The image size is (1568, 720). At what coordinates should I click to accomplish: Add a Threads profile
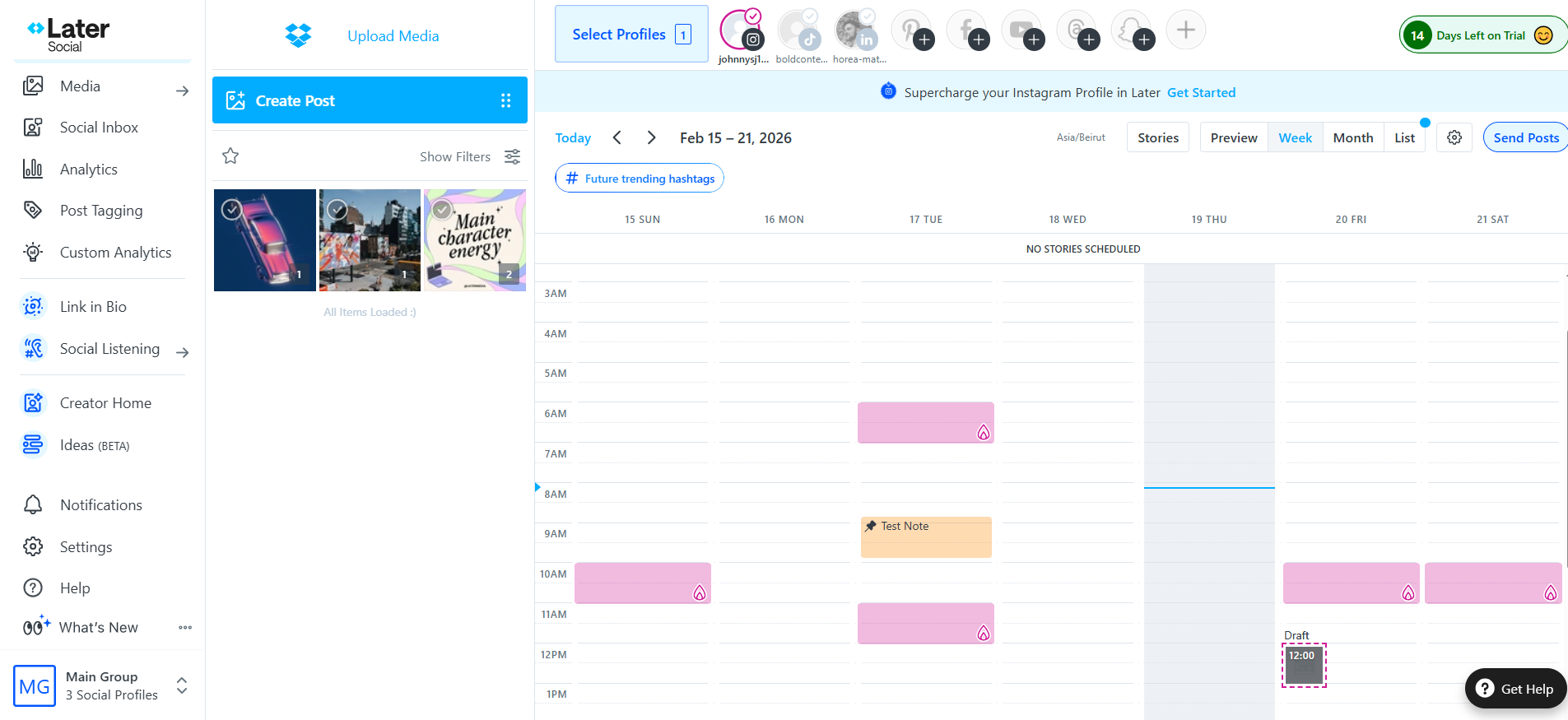pyautogui.click(x=1077, y=30)
